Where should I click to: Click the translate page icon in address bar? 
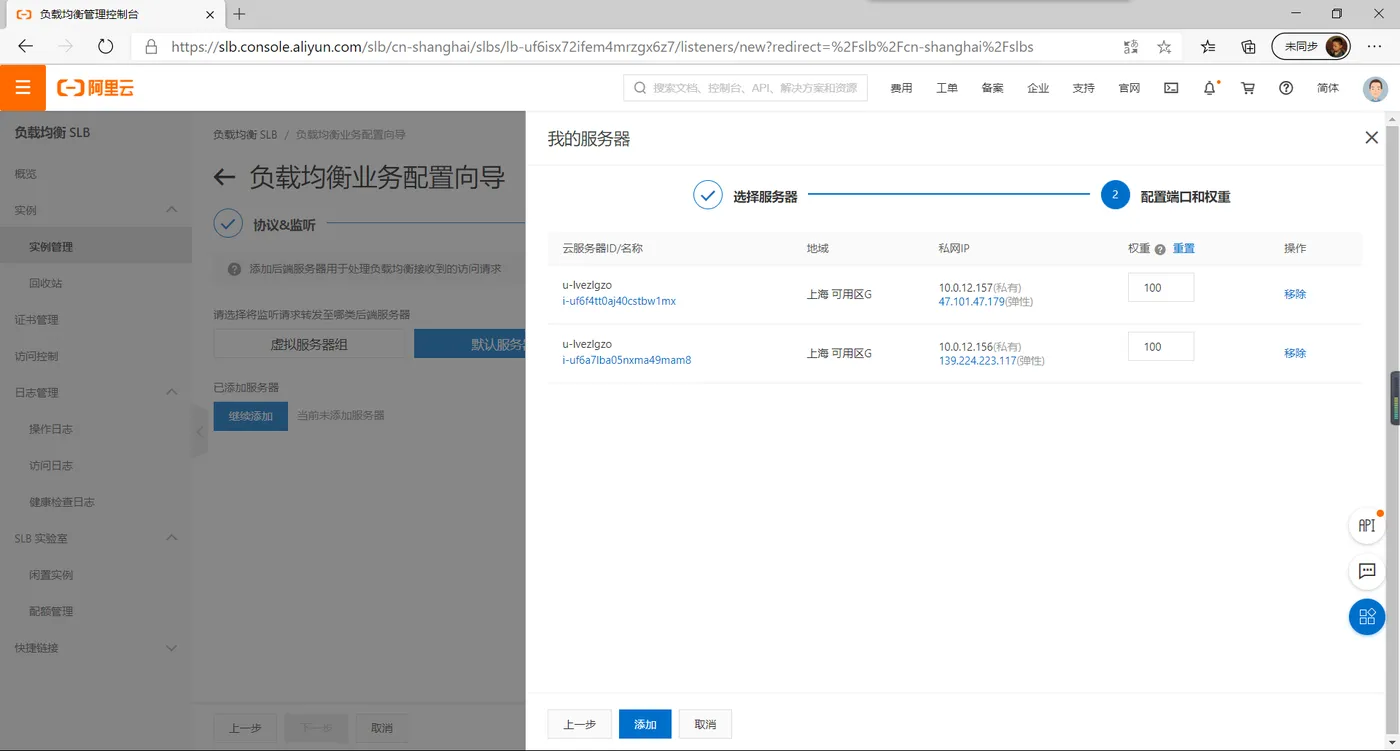tap(1130, 46)
